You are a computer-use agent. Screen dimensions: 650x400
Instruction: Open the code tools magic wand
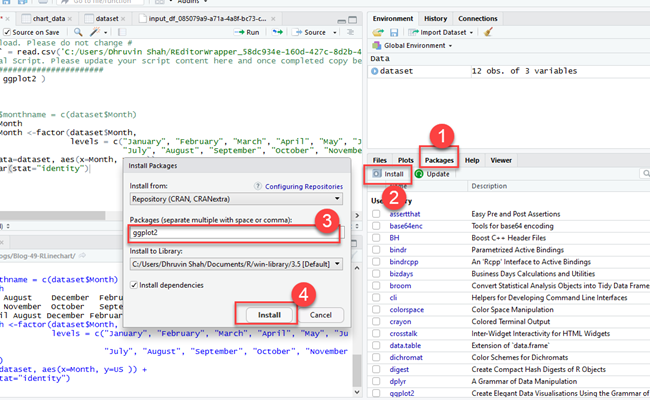point(96,32)
